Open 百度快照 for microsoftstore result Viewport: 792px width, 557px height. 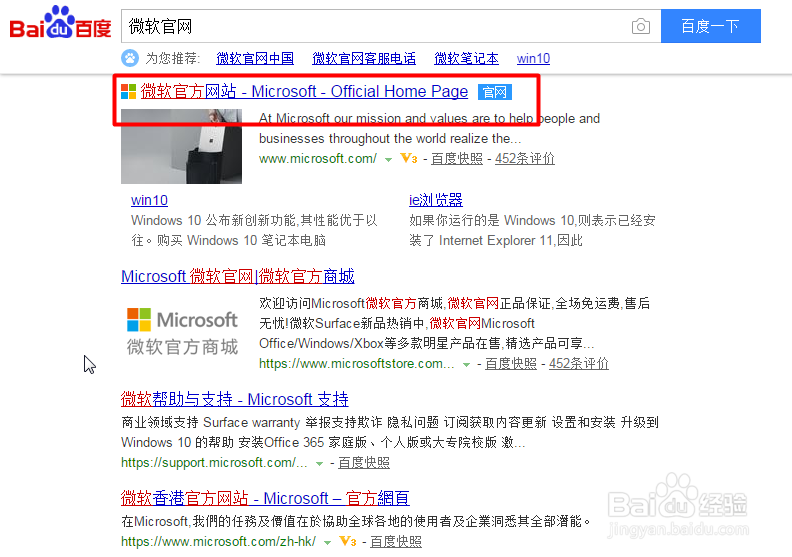511,364
